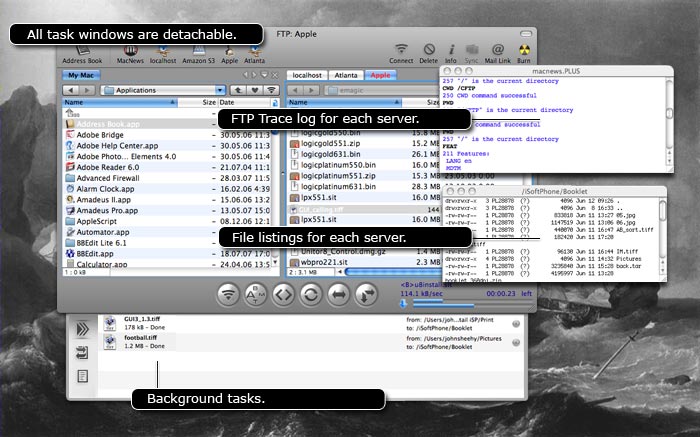Open the Applications path dropdown
This screenshot has height=437, width=700.
pos(163,90)
